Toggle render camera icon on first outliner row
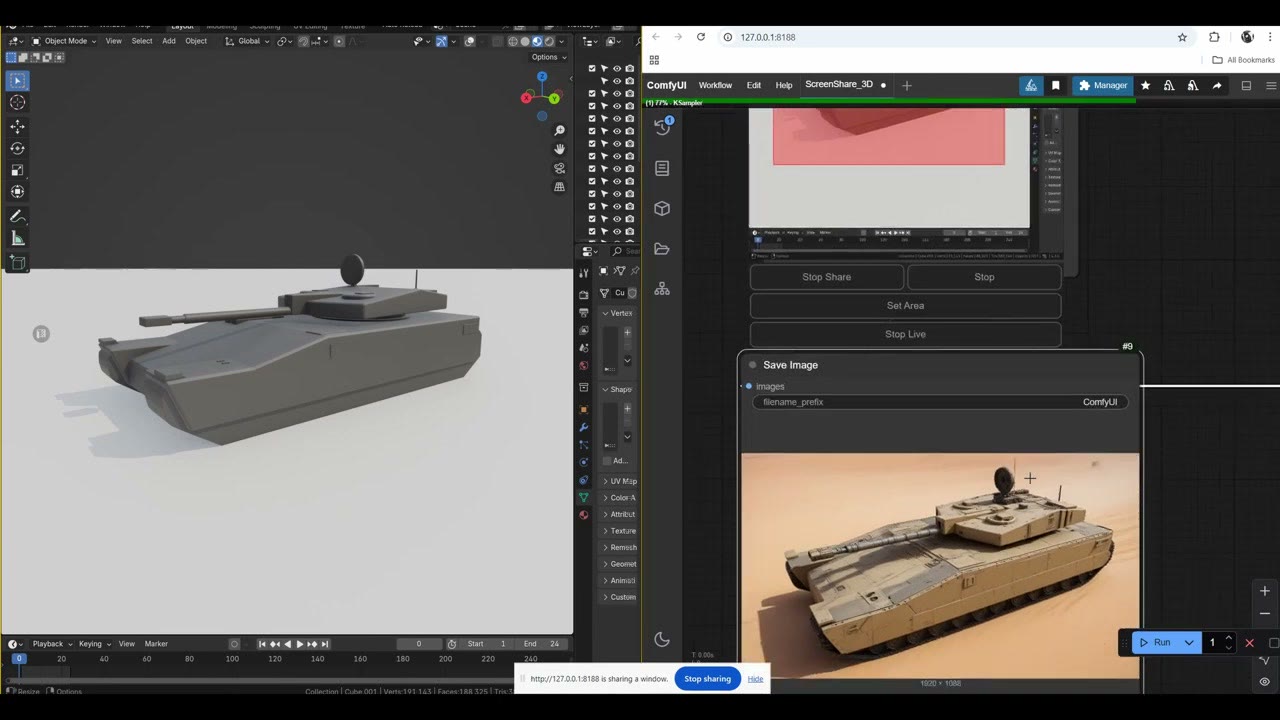1280x720 pixels. [x=629, y=68]
